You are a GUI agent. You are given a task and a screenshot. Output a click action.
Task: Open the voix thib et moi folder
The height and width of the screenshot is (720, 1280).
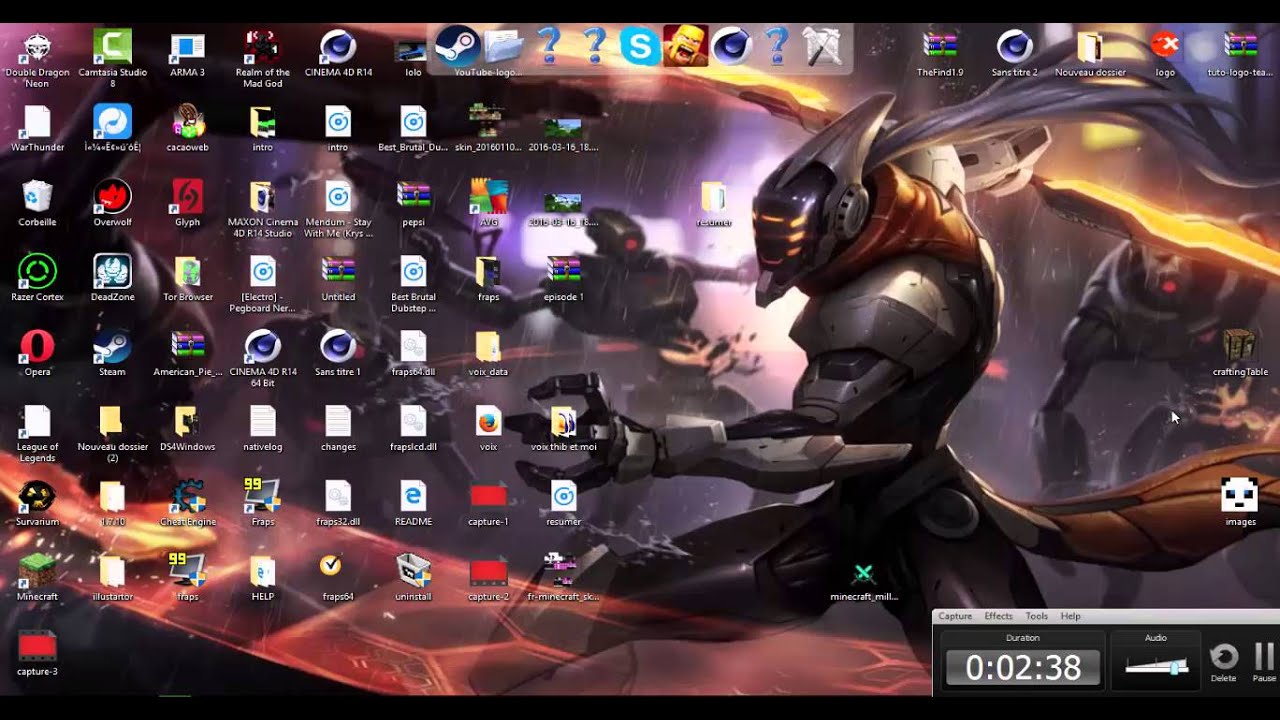click(x=563, y=422)
